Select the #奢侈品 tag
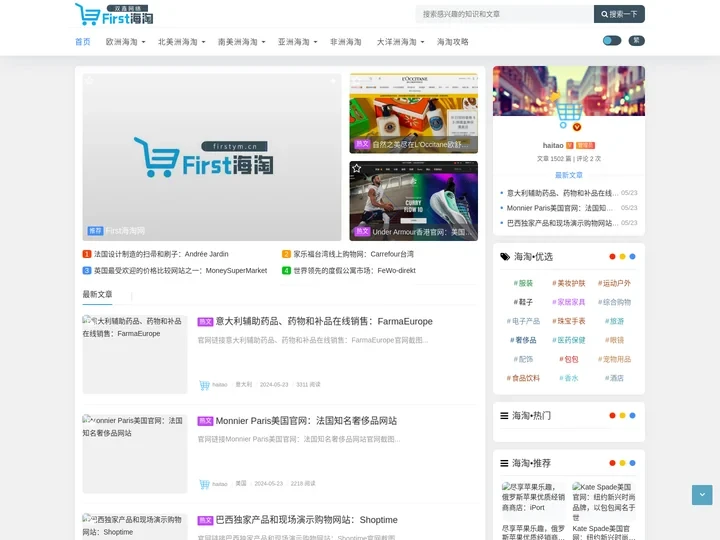The width and height of the screenshot is (720, 540). tap(523, 340)
